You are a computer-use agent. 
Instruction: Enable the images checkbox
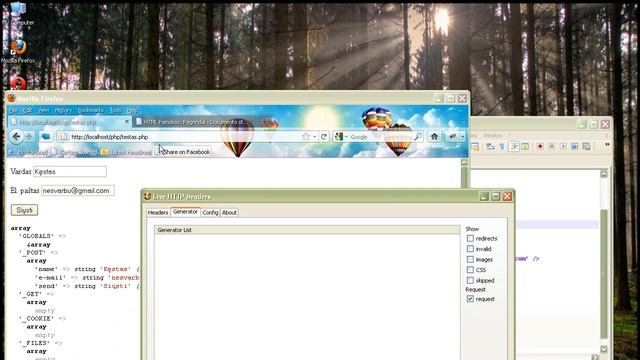[x=470, y=260]
